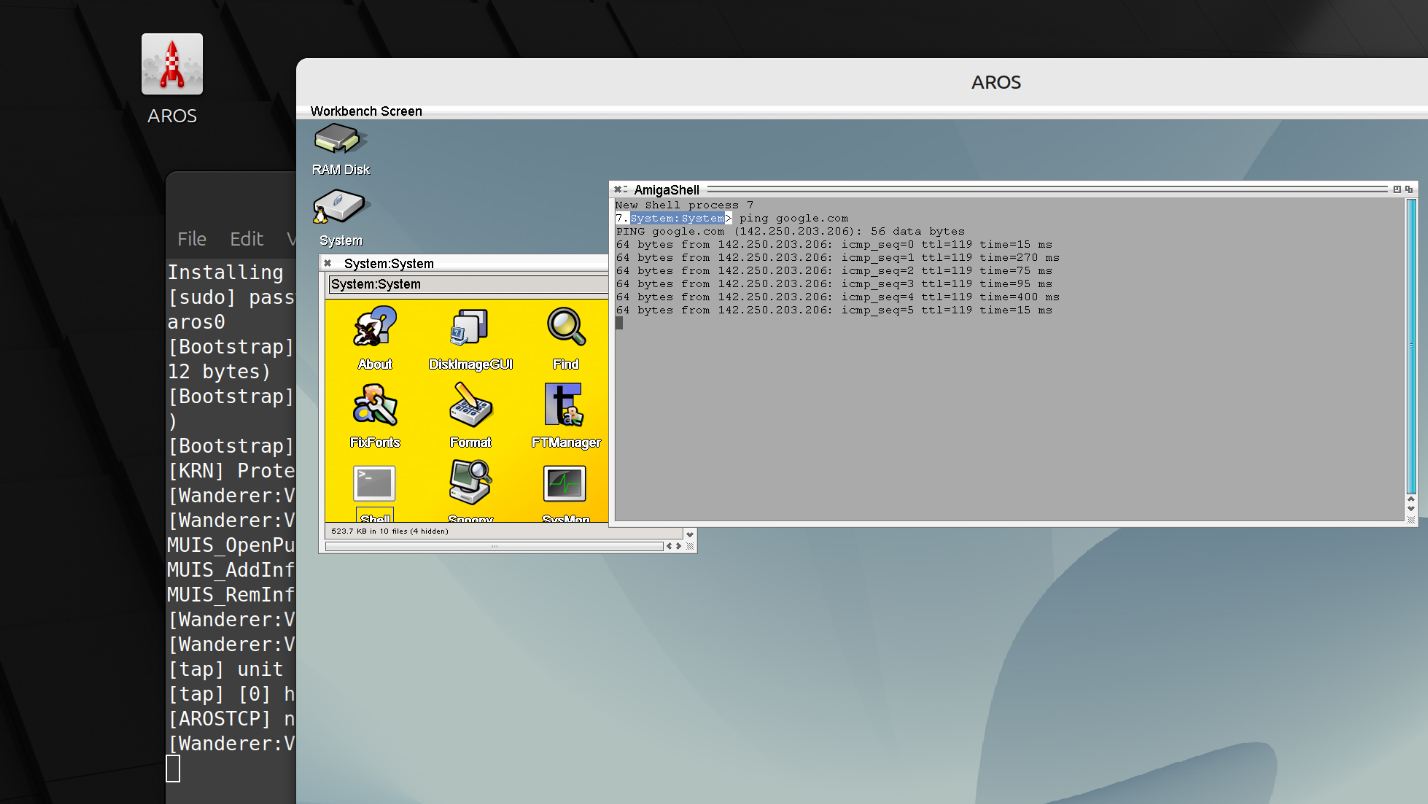Click the 'MUIS_RemInf' line in terminal

[x=231, y=594]
